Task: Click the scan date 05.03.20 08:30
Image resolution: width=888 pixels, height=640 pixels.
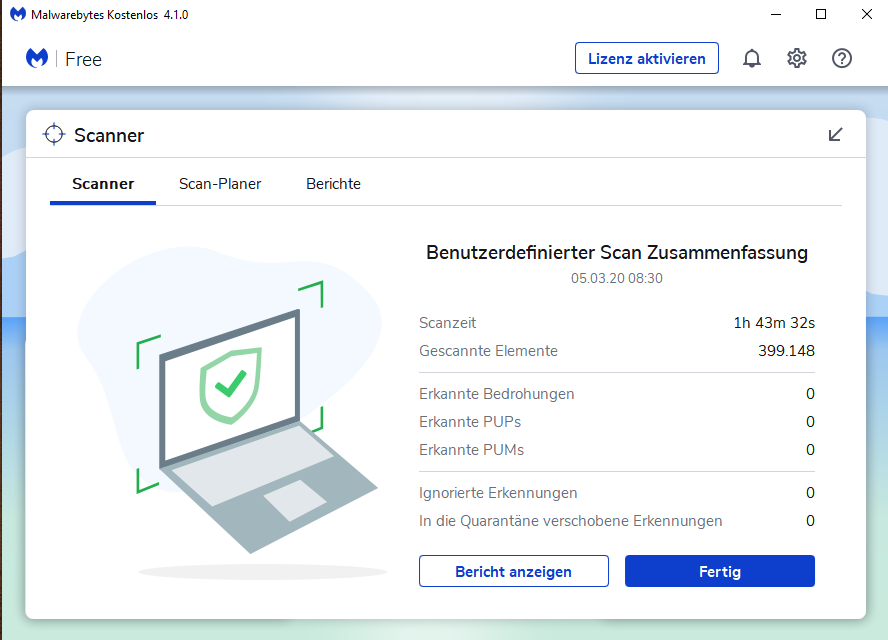Action: [x=617, y=278]
